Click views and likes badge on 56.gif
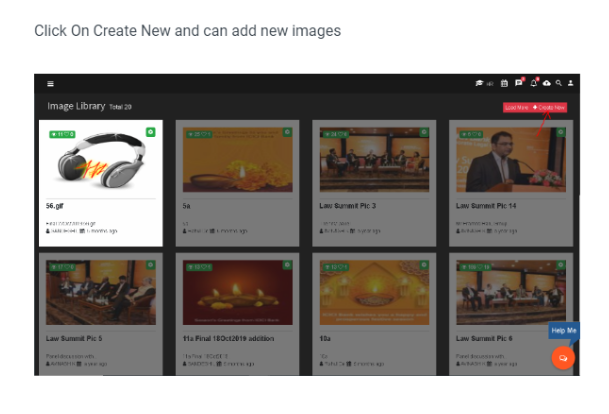The height and width of the screenshot is (414, 609). 62,134
